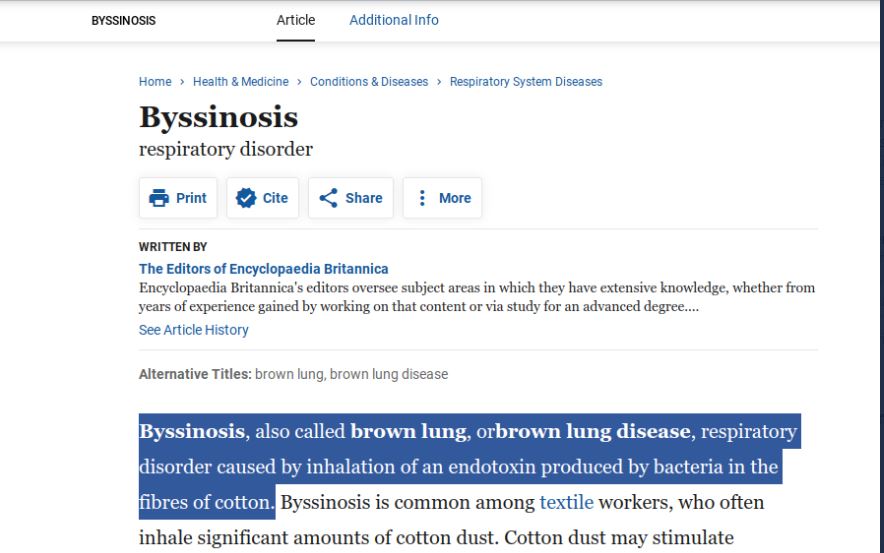Click The Editors of Encyclopaedia Britannica link
The height and width of the screenshot is (553, 884).
(x=263, y=269)
